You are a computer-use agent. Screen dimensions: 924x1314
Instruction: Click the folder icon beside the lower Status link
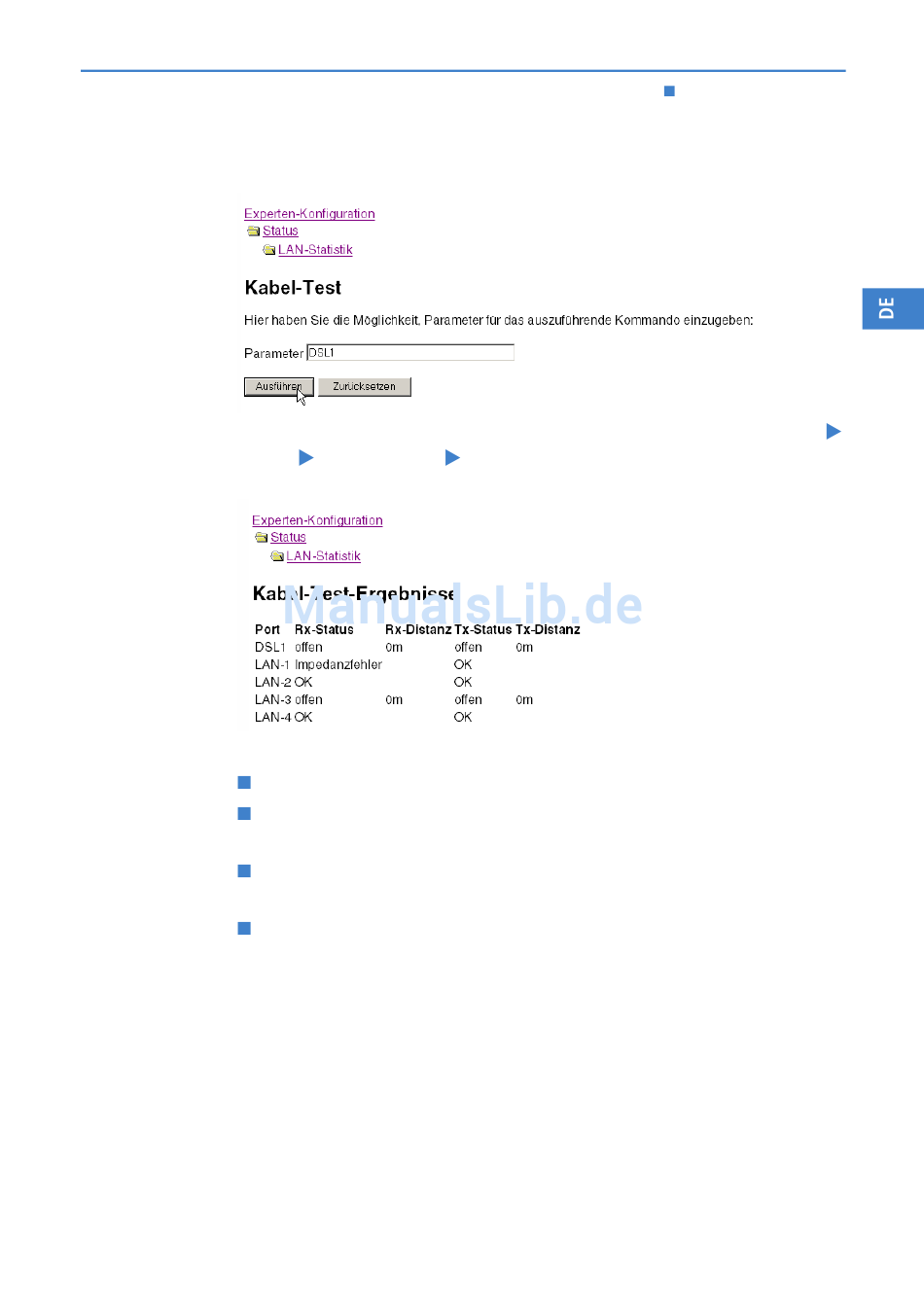click(261, 538)
